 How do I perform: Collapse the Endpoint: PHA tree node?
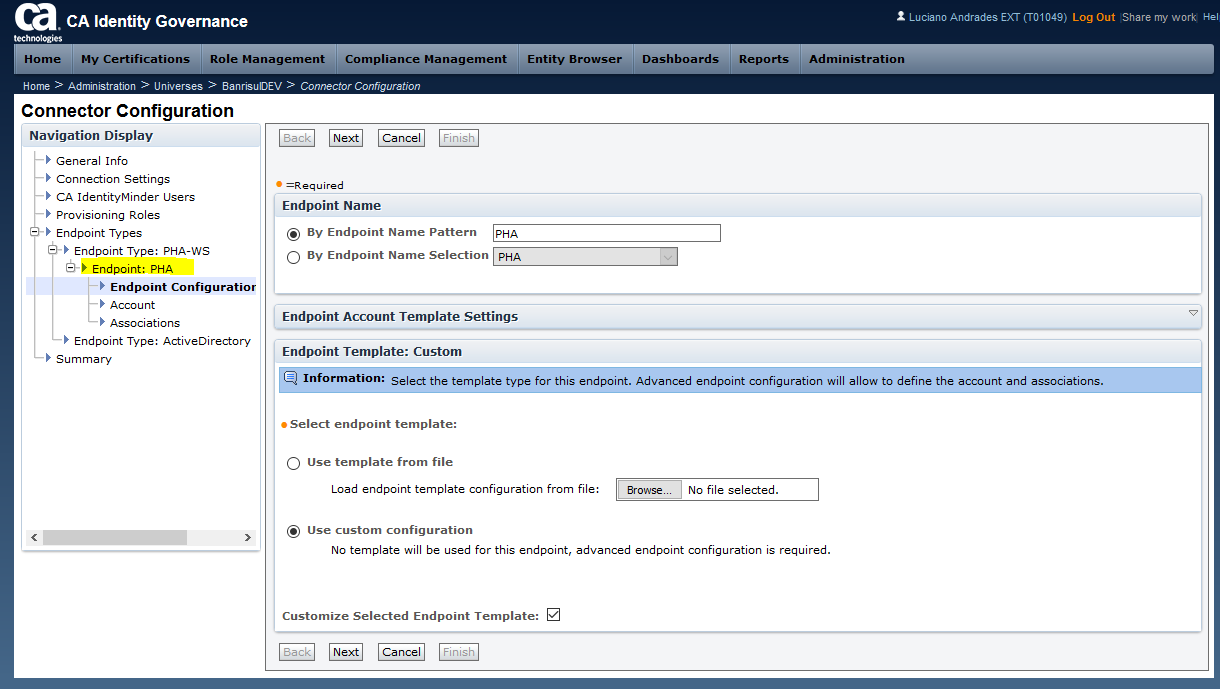click(x=71, y=268)
